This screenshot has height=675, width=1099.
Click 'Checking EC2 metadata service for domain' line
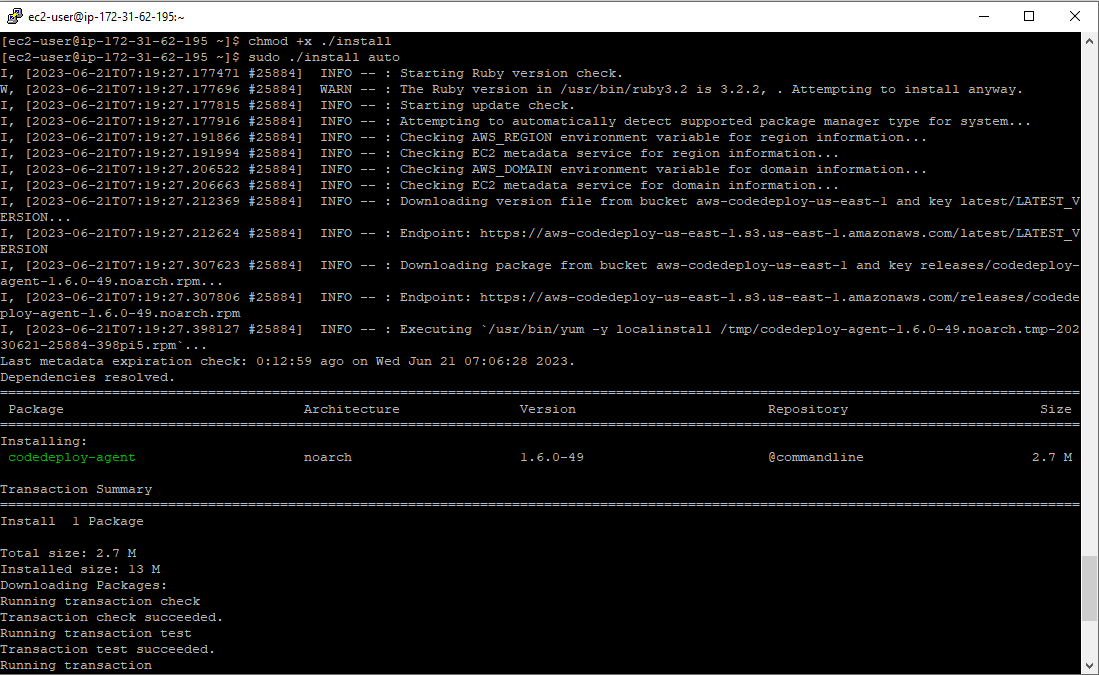pos(619,186)
